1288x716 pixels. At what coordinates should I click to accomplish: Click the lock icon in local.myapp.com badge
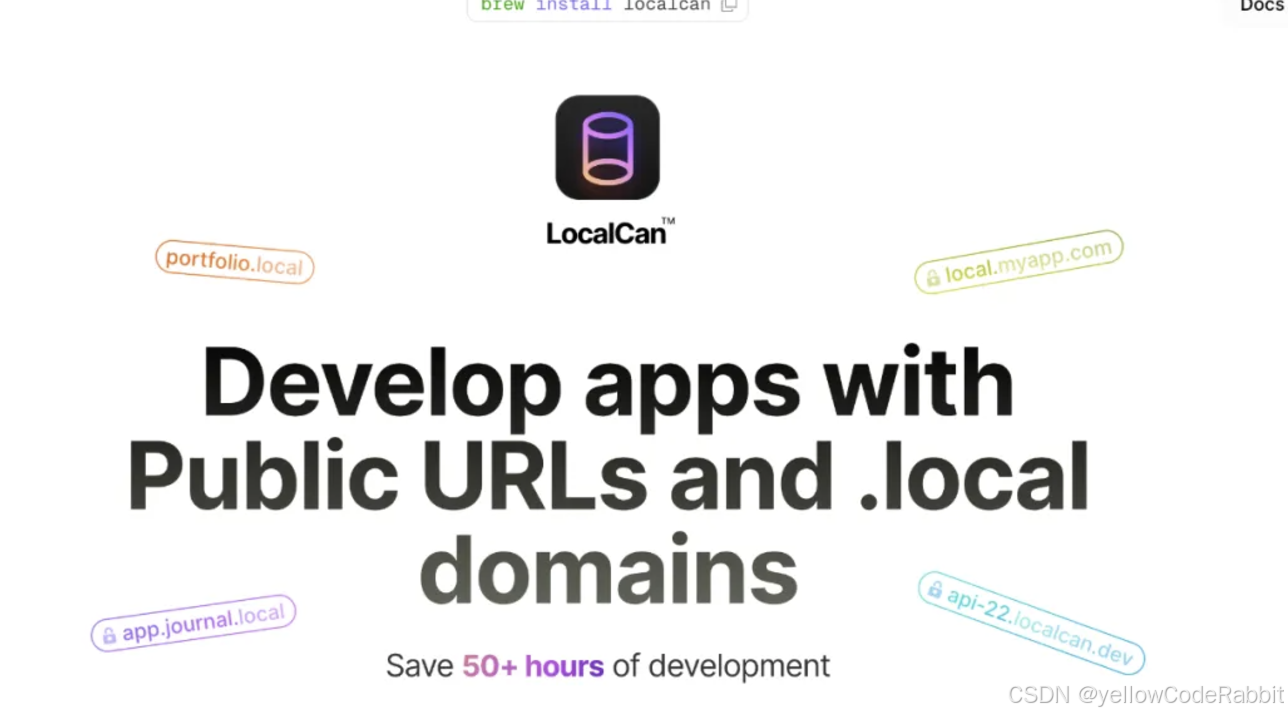[x=932, y=278]
